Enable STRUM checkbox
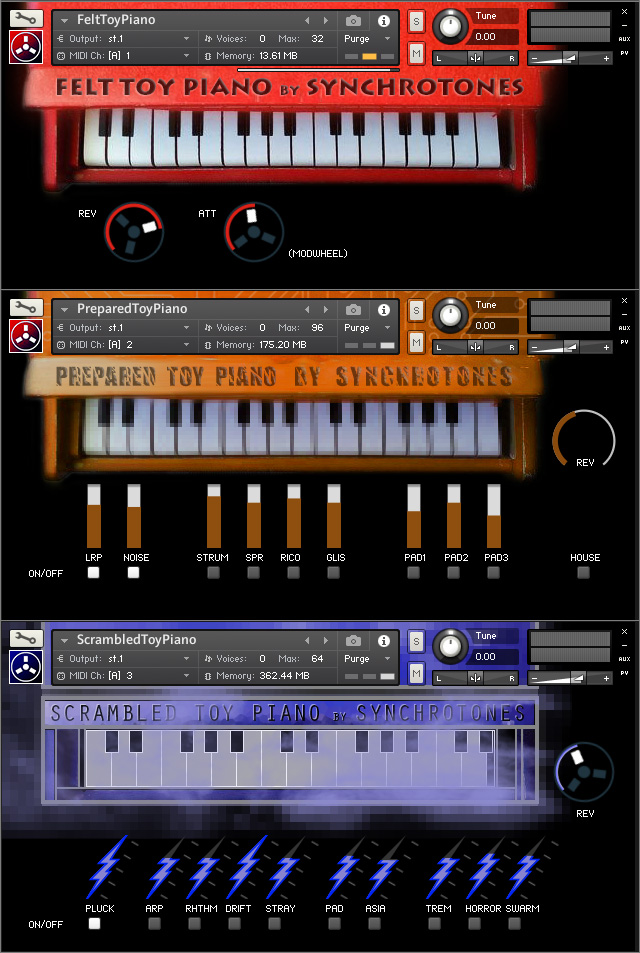The height and width of the screenshot is (953, 640). click(213, 573)
